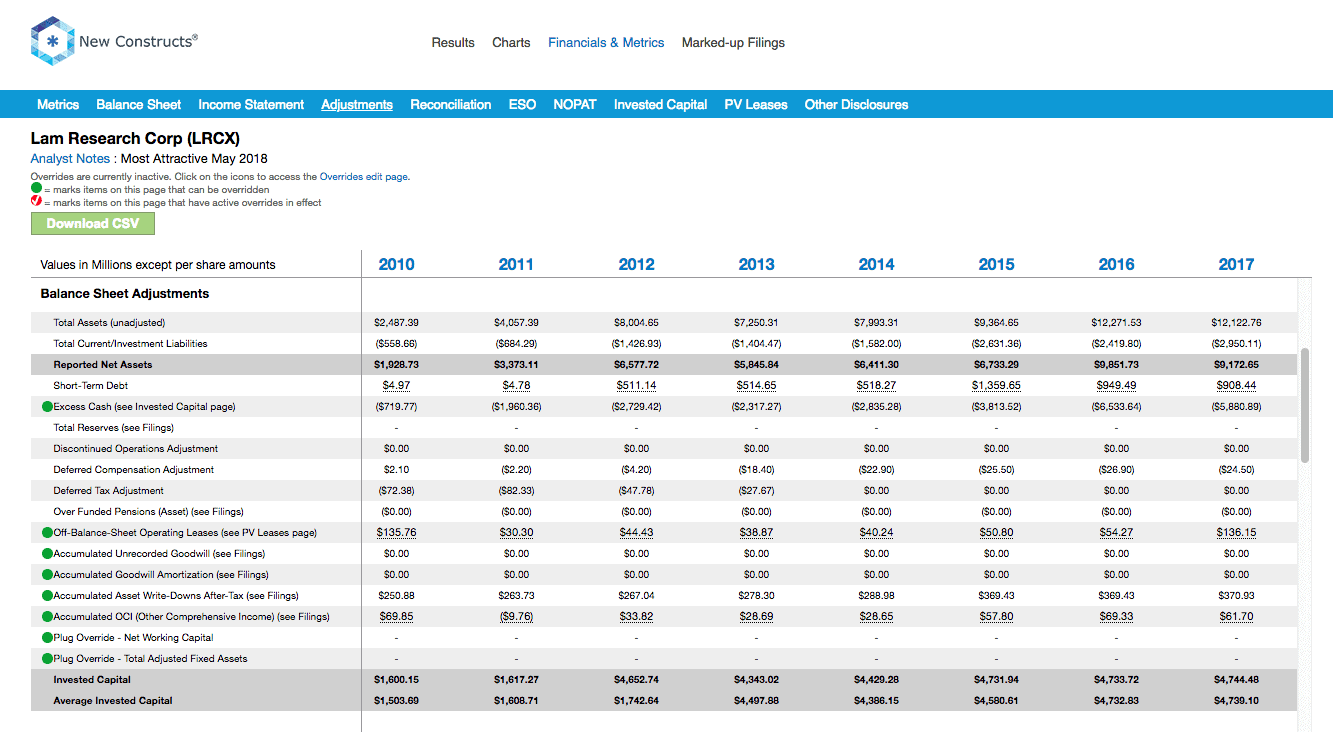Click the Deferred Compensation Adjustment row label
This screenshot has height=732, width=1333.
133,470
